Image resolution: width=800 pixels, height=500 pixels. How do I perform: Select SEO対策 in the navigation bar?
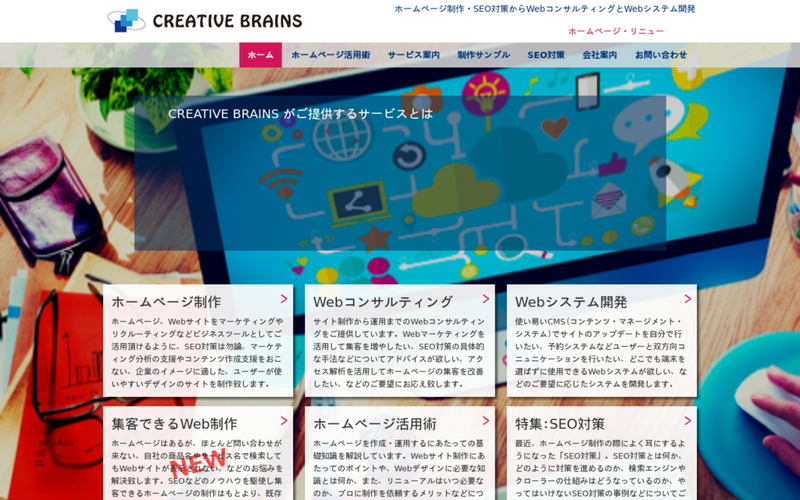pos(546,55)
